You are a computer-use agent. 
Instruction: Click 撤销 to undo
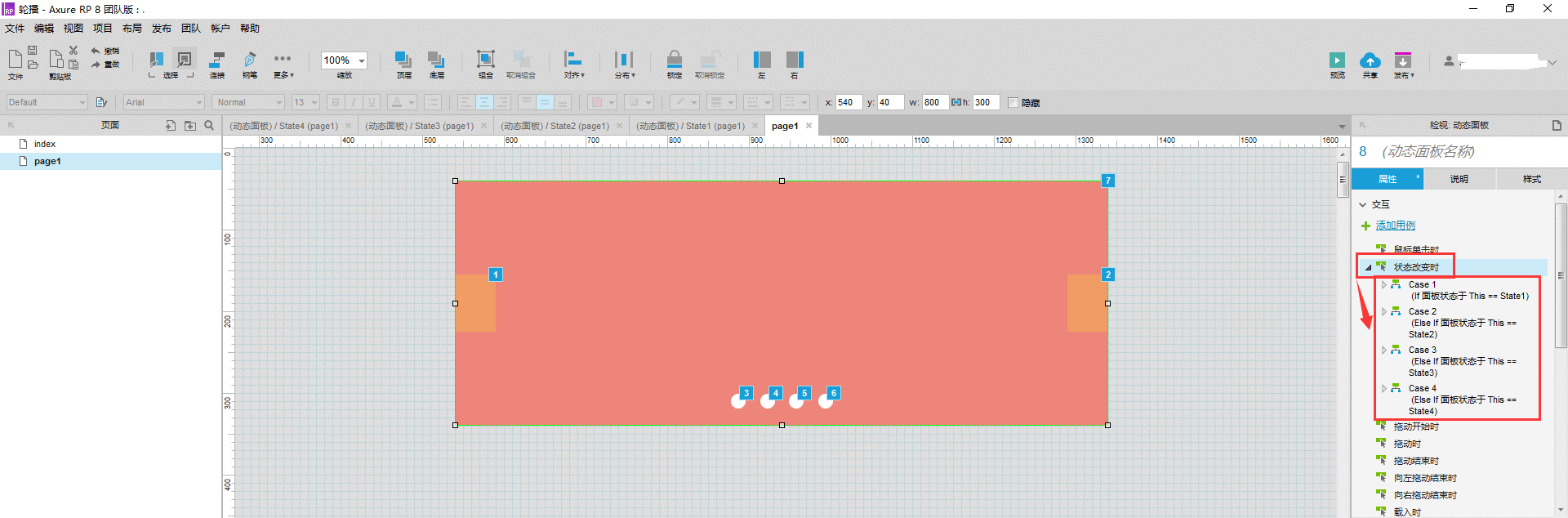point(105,51)
